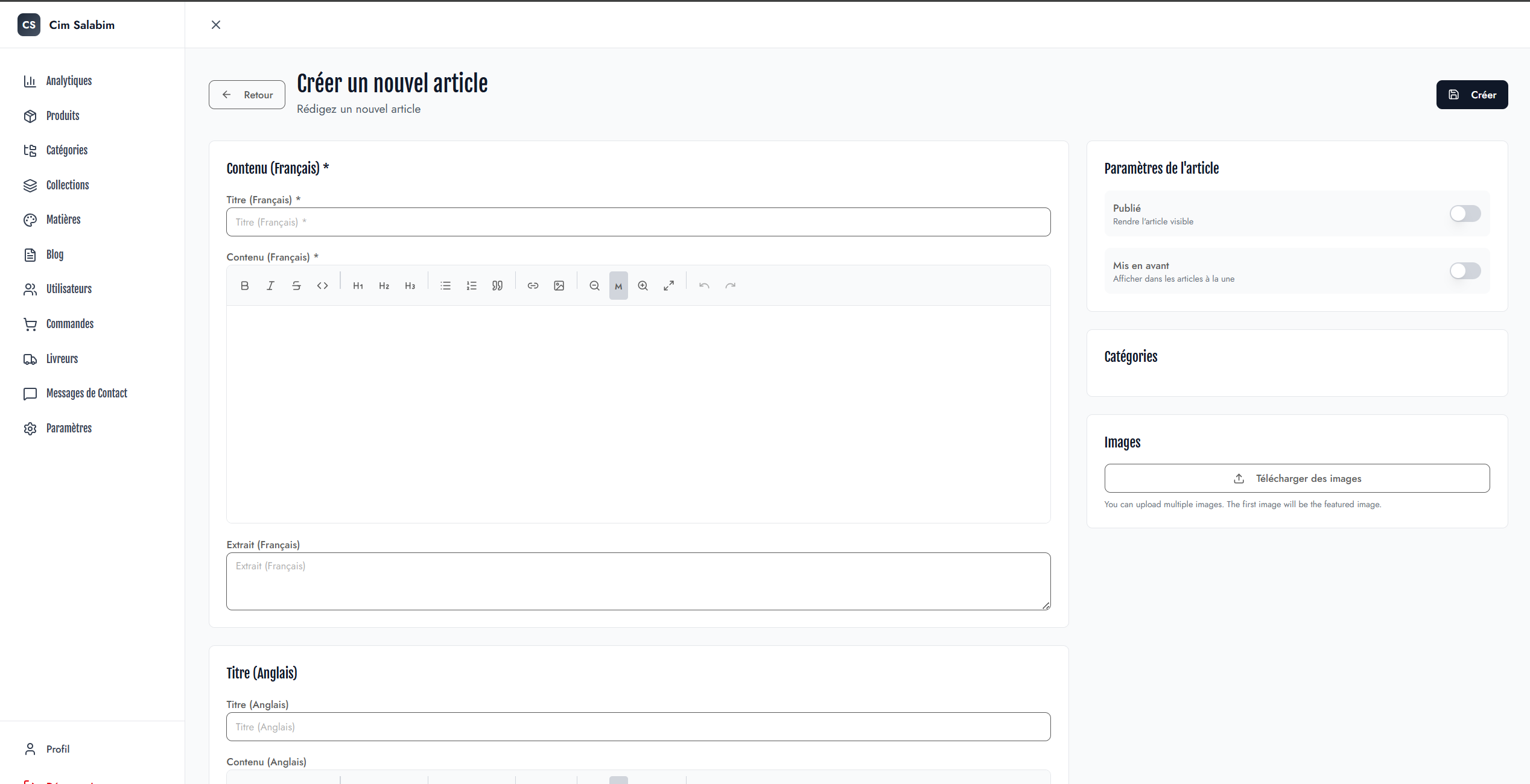Insert a blockquote
Image resolution: width=1530 pixels, height=784 pixels.
pyautogui.click(x=497, y=285)
